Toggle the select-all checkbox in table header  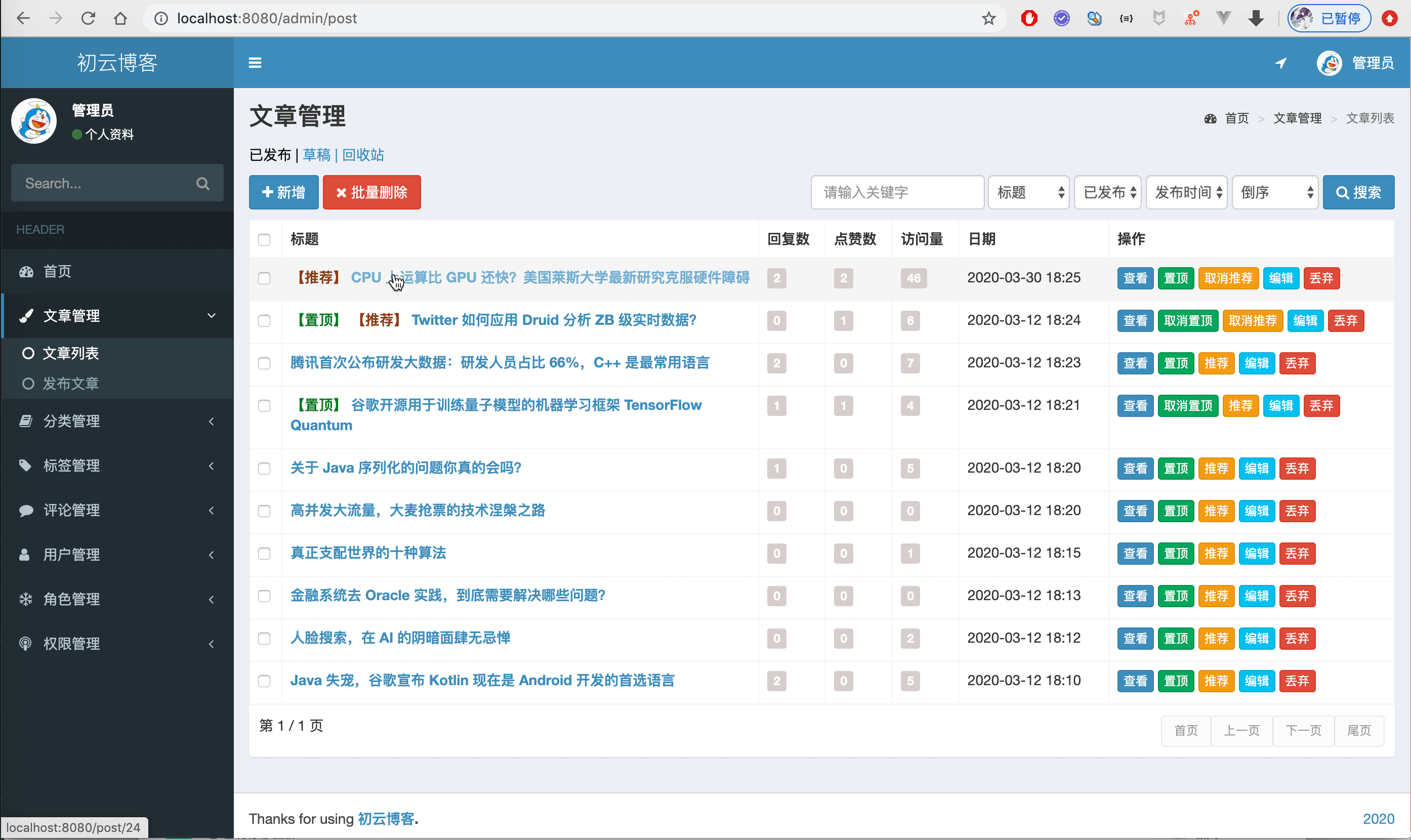click(264, 240)
